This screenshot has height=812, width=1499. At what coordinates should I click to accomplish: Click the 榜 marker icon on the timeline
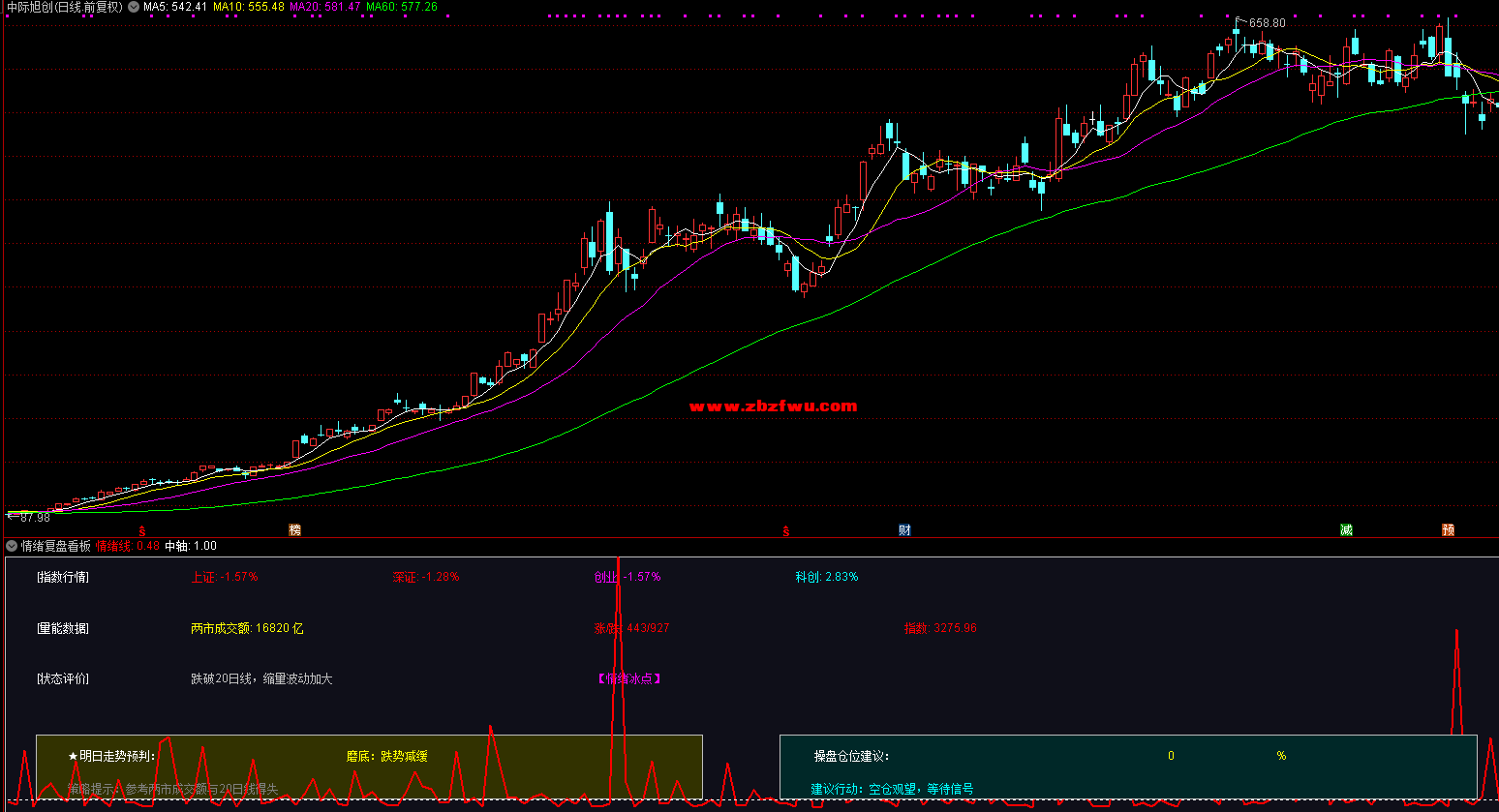(x=295, y=530)
